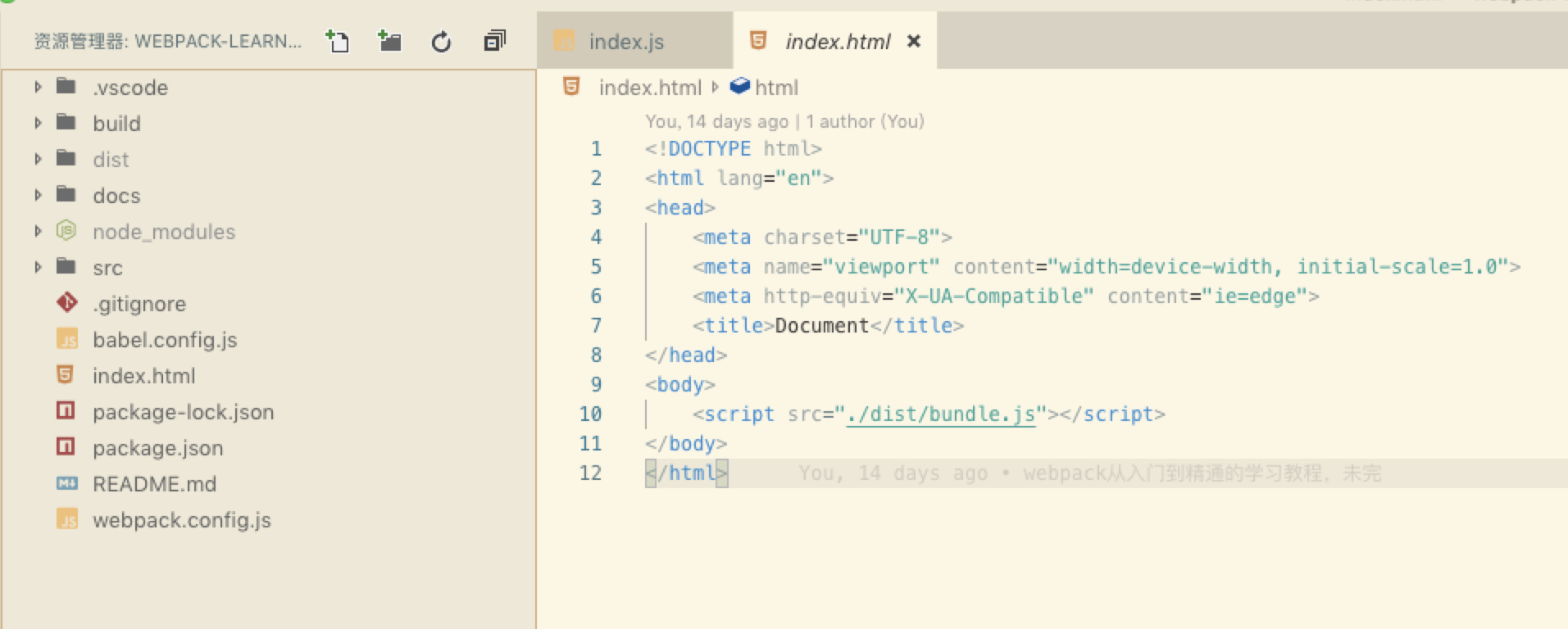Click the "X-UA-Compatible" attribute value
The width and height of the screenshot is (1568, 629).
point(993,296)
